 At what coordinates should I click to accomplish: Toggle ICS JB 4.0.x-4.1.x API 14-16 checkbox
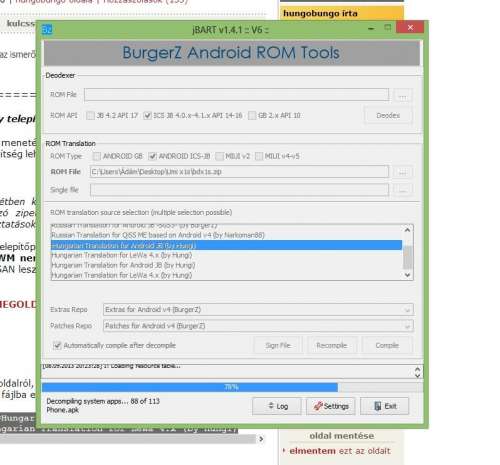point(147,115)
